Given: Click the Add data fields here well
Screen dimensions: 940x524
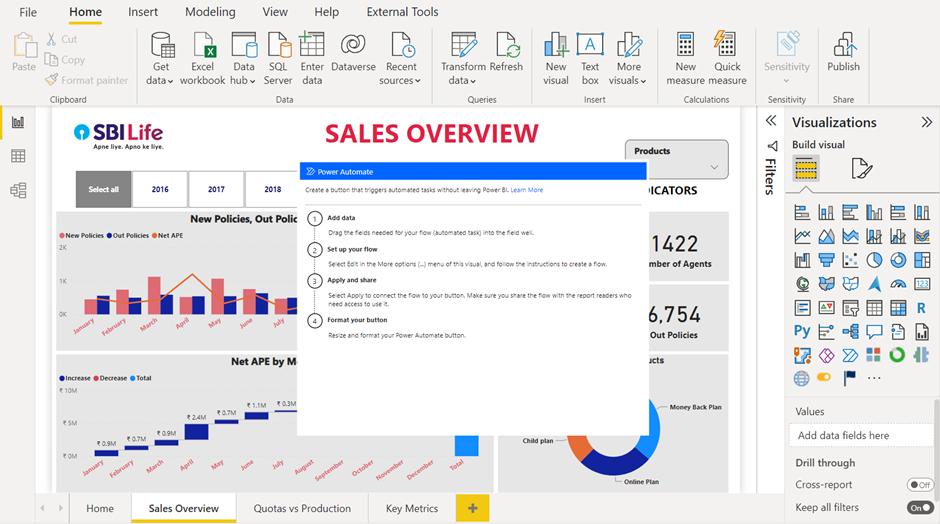Looking at the screenshot, I should point(861,435).
